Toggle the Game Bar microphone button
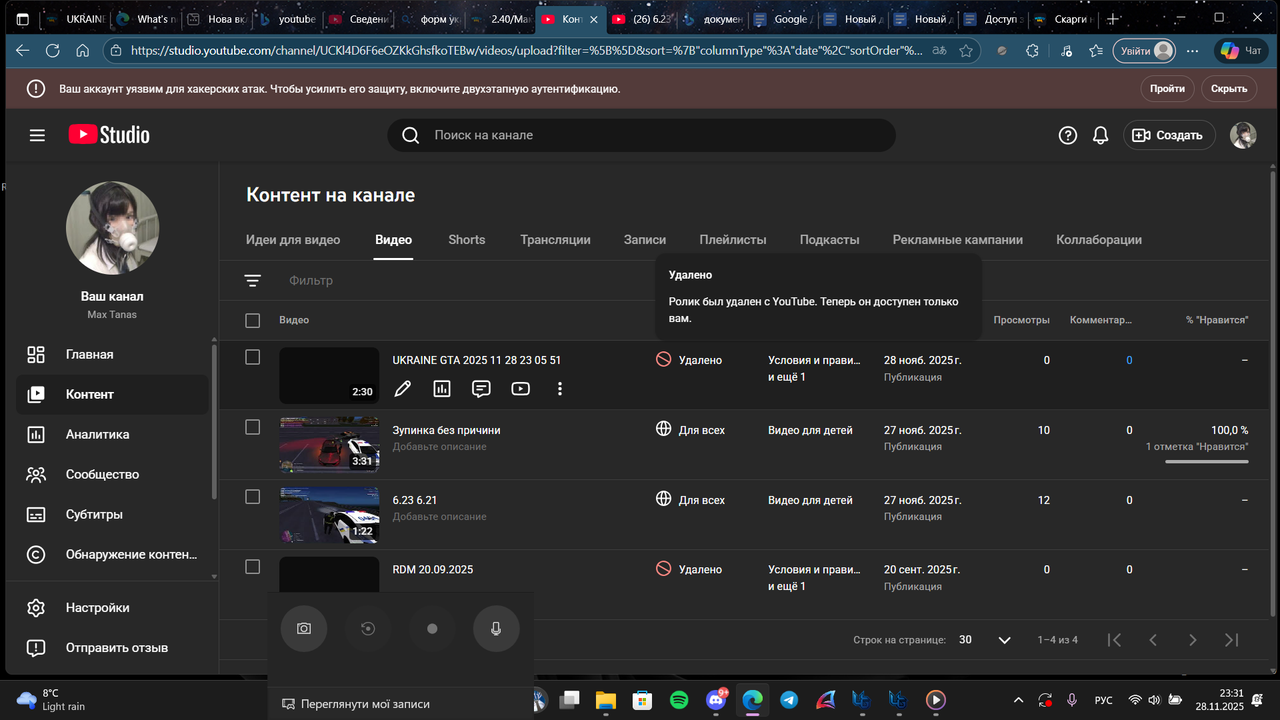The width and height of the screenshot is (1280, 720). click(x=497, y=629)
